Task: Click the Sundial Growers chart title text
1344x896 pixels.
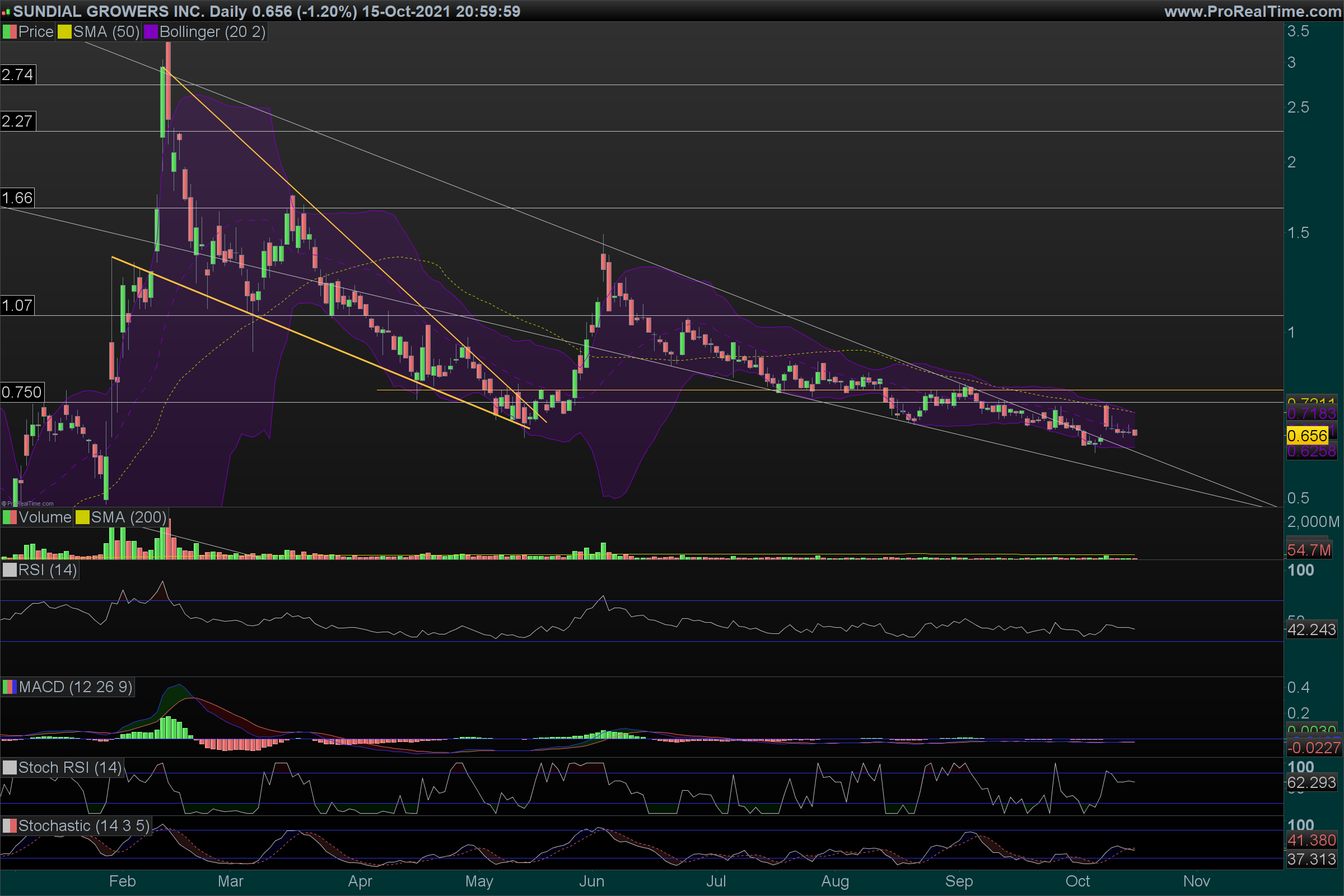Action: tap(109, 11)
